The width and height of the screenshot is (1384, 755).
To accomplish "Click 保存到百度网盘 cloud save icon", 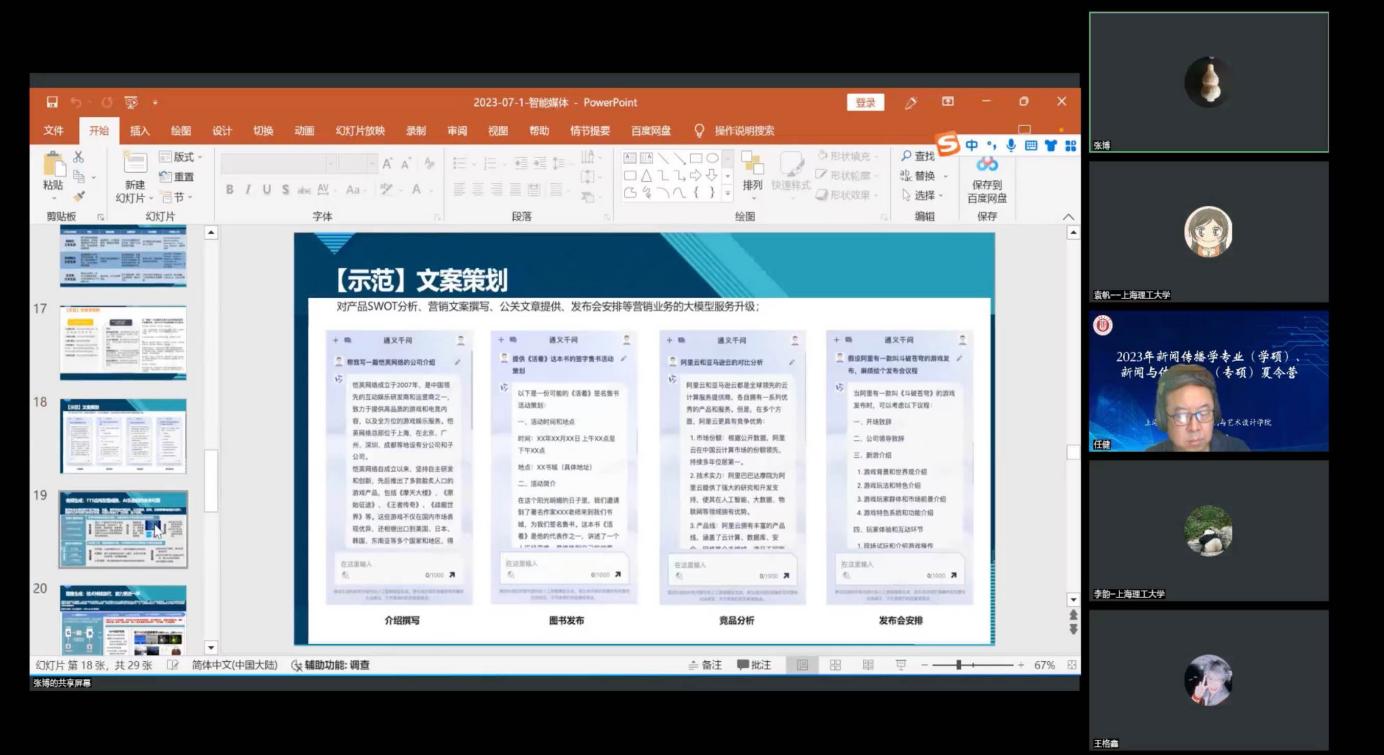I will coord(987,162).
